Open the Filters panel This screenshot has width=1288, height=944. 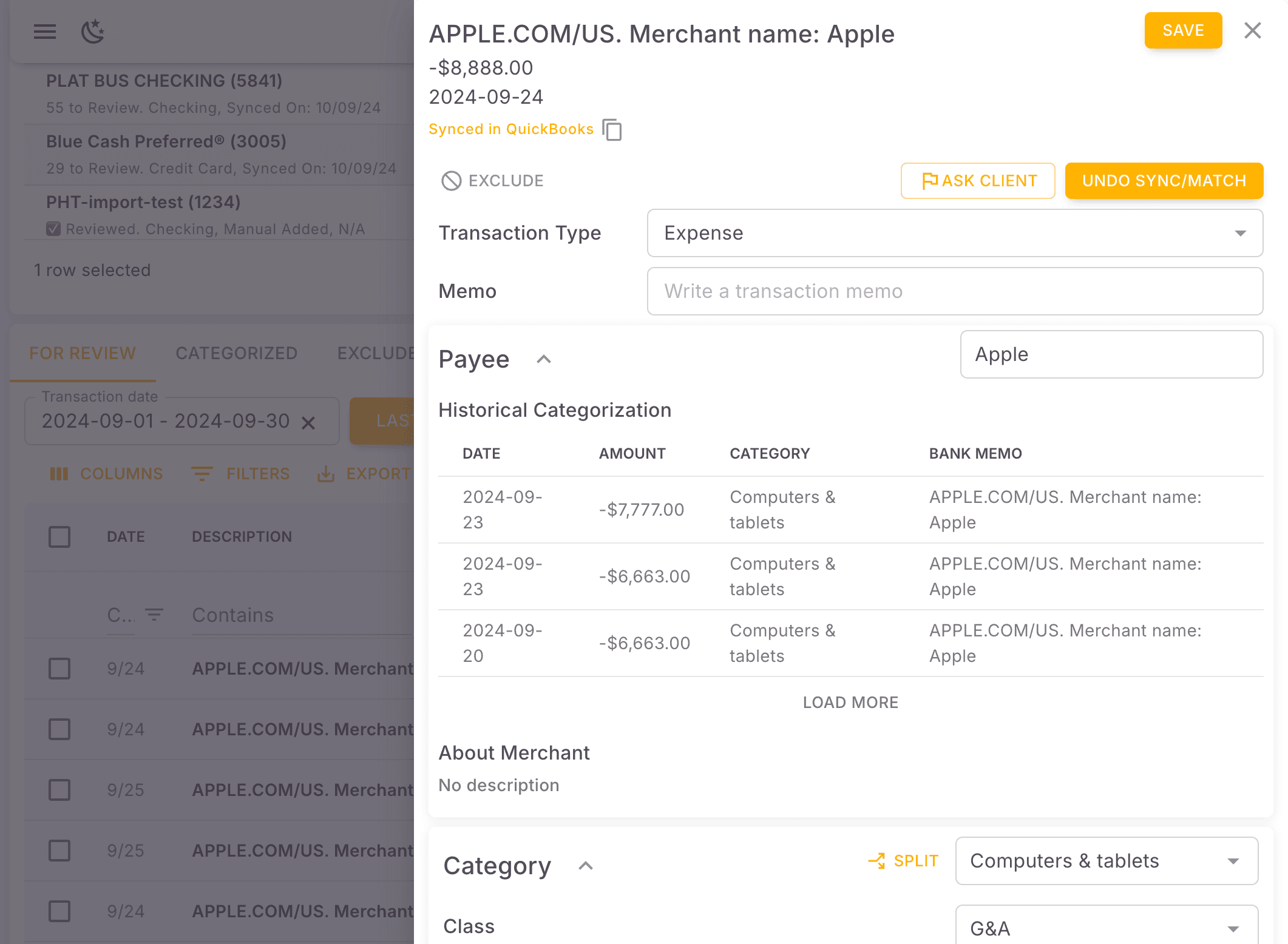point(240,474)
